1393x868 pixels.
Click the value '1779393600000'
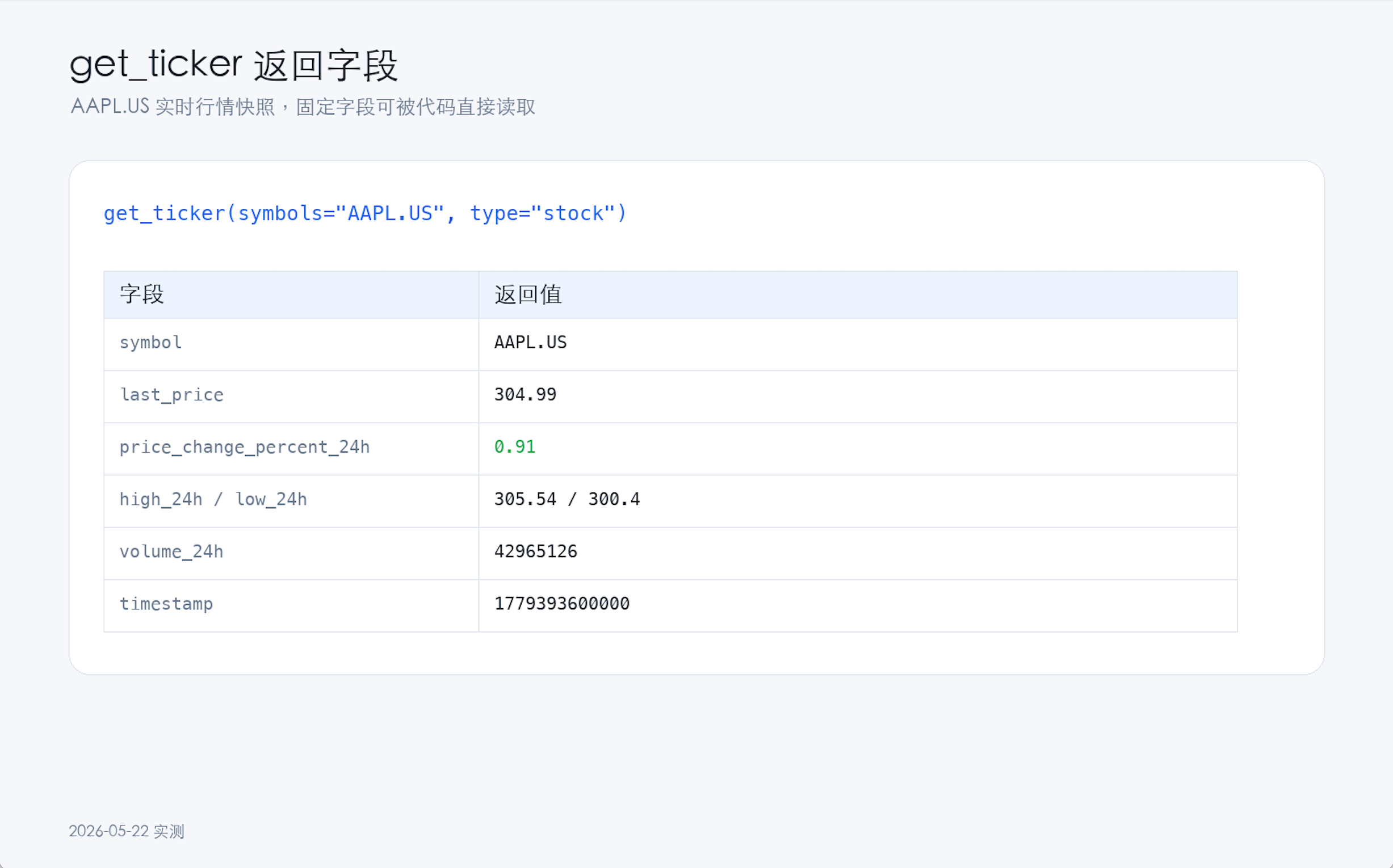[x=562, y=604]
